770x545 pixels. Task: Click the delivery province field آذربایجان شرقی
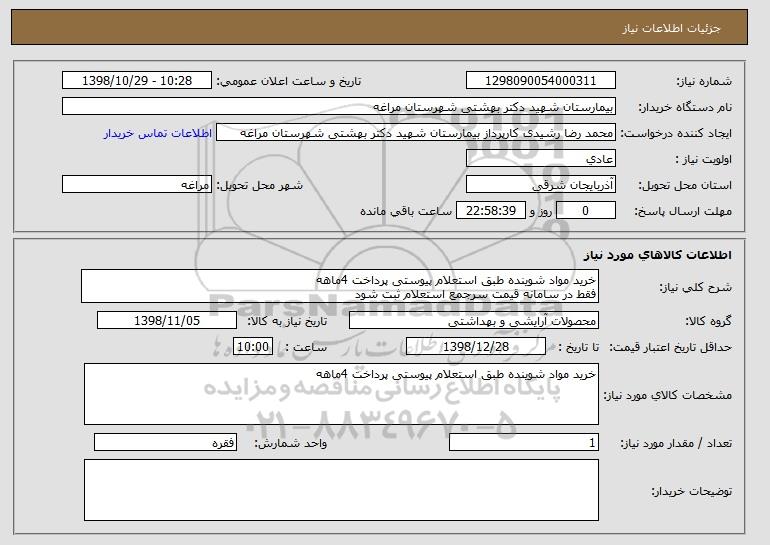tap(541, 185)
